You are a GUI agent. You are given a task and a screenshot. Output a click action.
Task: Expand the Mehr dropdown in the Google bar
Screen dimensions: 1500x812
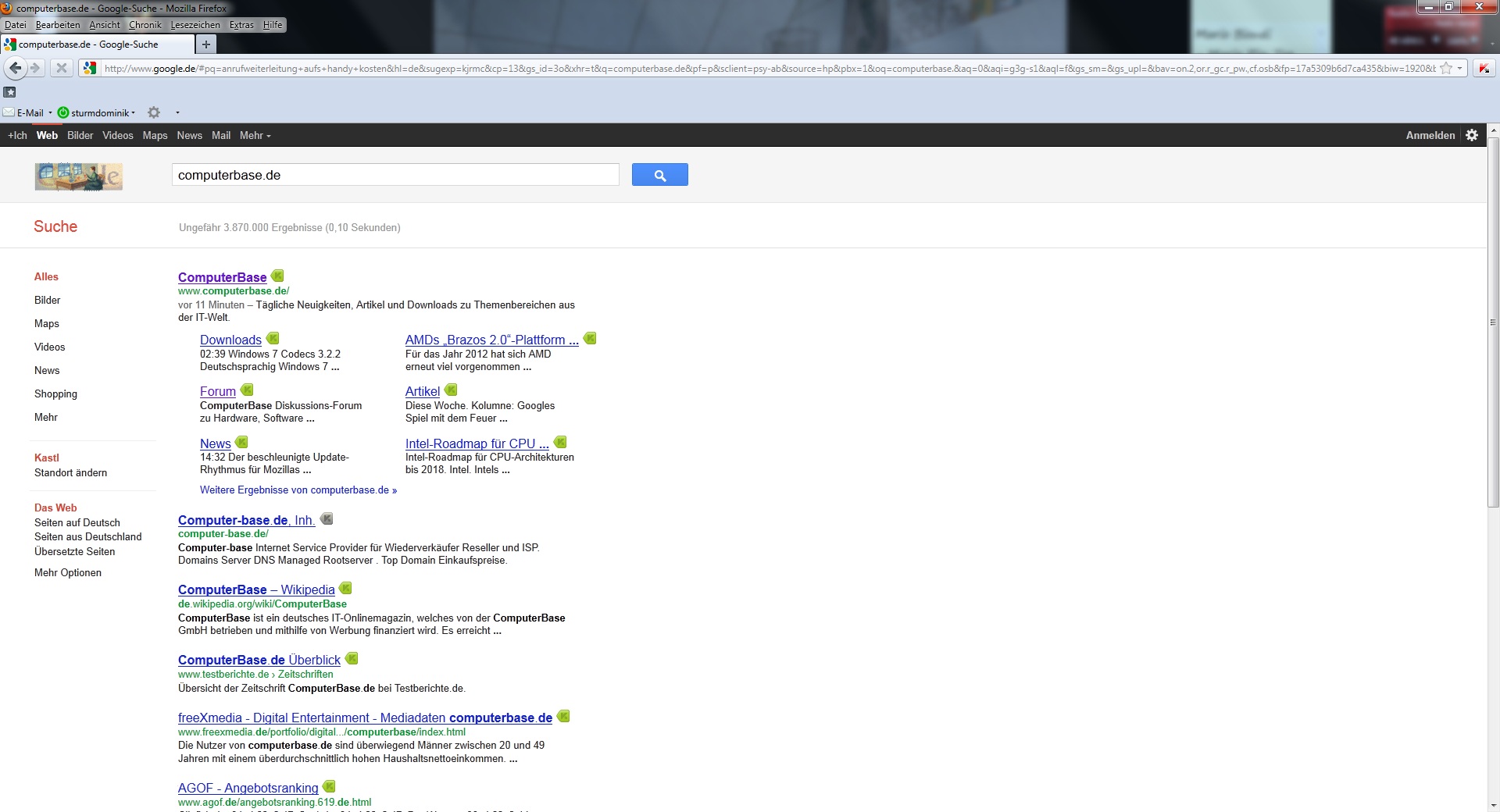pos(255,135)
